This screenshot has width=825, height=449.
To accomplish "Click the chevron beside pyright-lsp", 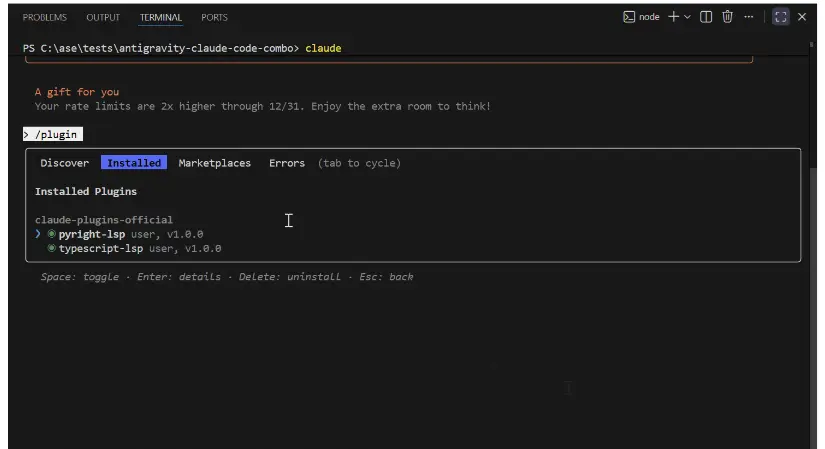I will tap(38, 234).
